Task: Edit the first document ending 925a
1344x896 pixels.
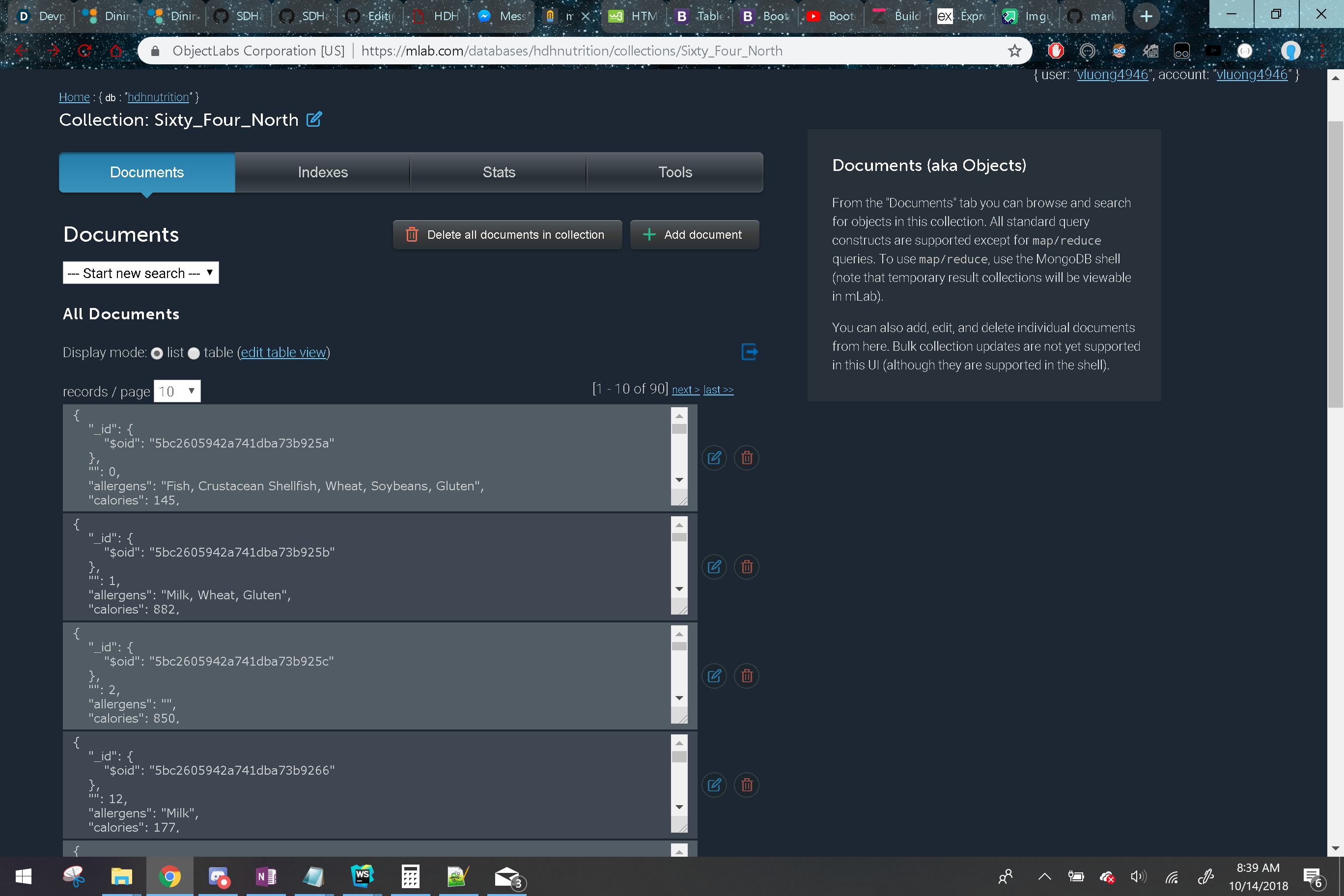Action: pyautogui.click(x=714, y=458)
